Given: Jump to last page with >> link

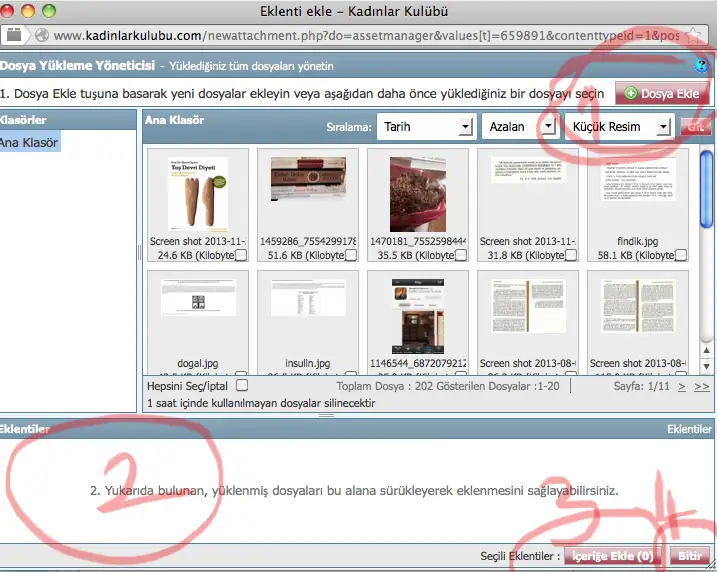Looking at the screenshot, I should [x=701, y=385].
